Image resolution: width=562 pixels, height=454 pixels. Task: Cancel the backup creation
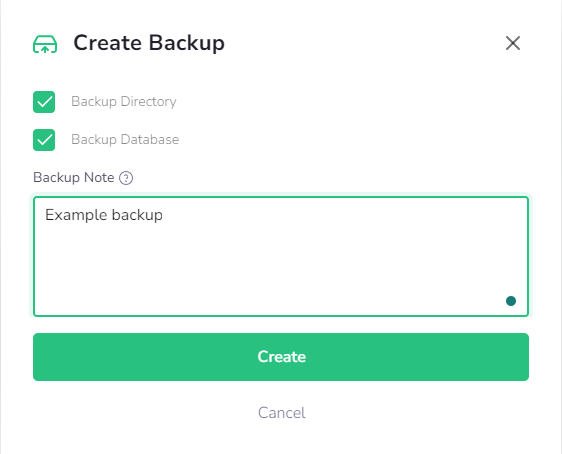(x=282, y=413)
